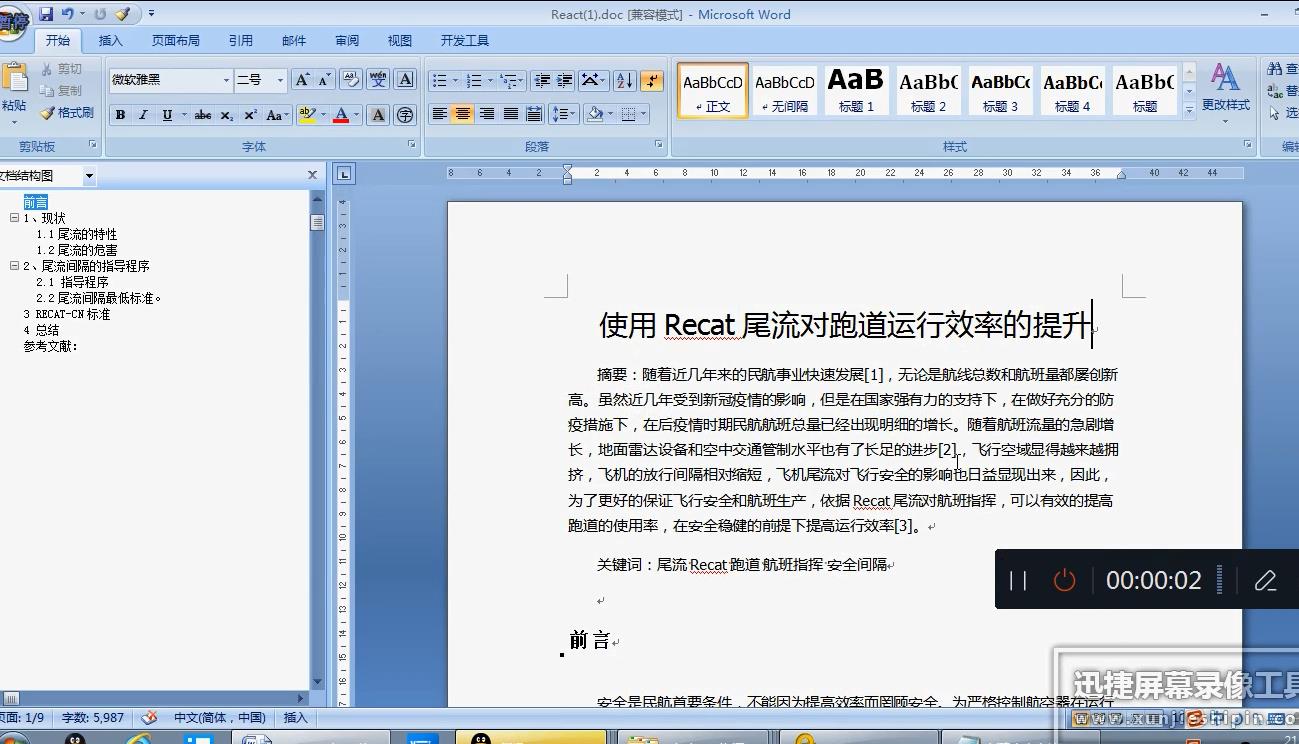This screenshot has height=744, width=1299.
Task: Switch to the 插入 tab
Action: (x=111, y=41)
